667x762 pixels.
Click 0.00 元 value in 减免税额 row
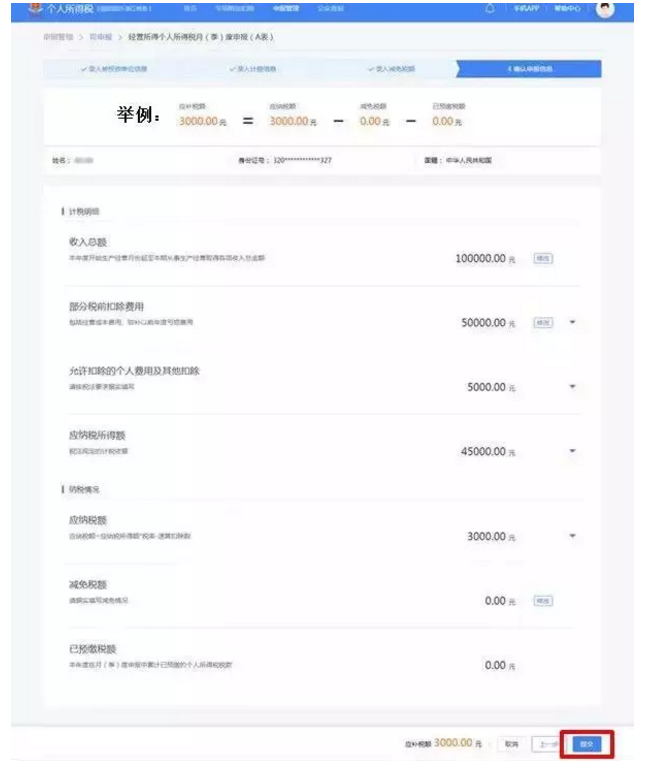(500, 601)
